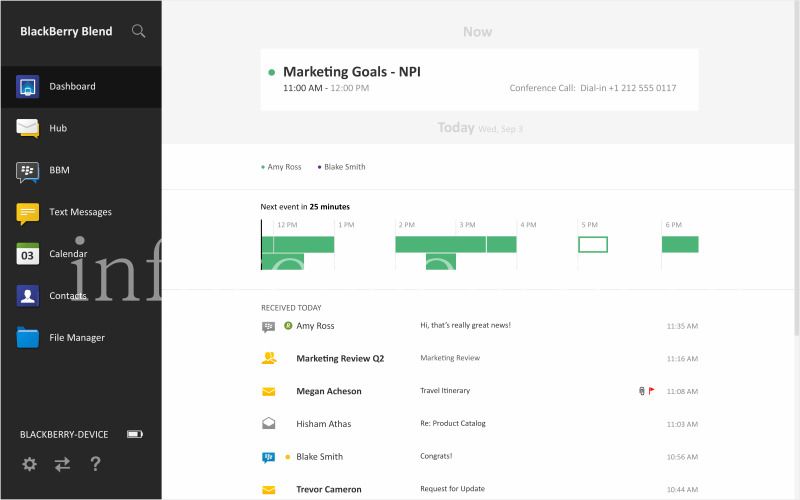800x500 pixels.
Task: Click the opened-mail icon for Hisham Athas
Action: pyautogui.click(x=268, y=423)
